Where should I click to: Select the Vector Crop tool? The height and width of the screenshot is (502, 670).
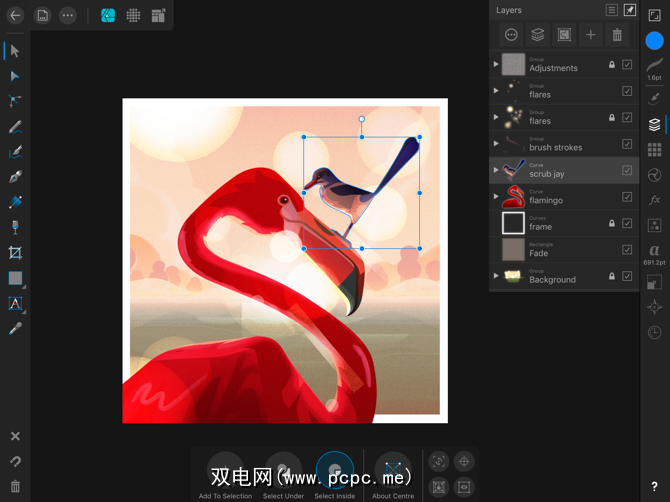15,253
